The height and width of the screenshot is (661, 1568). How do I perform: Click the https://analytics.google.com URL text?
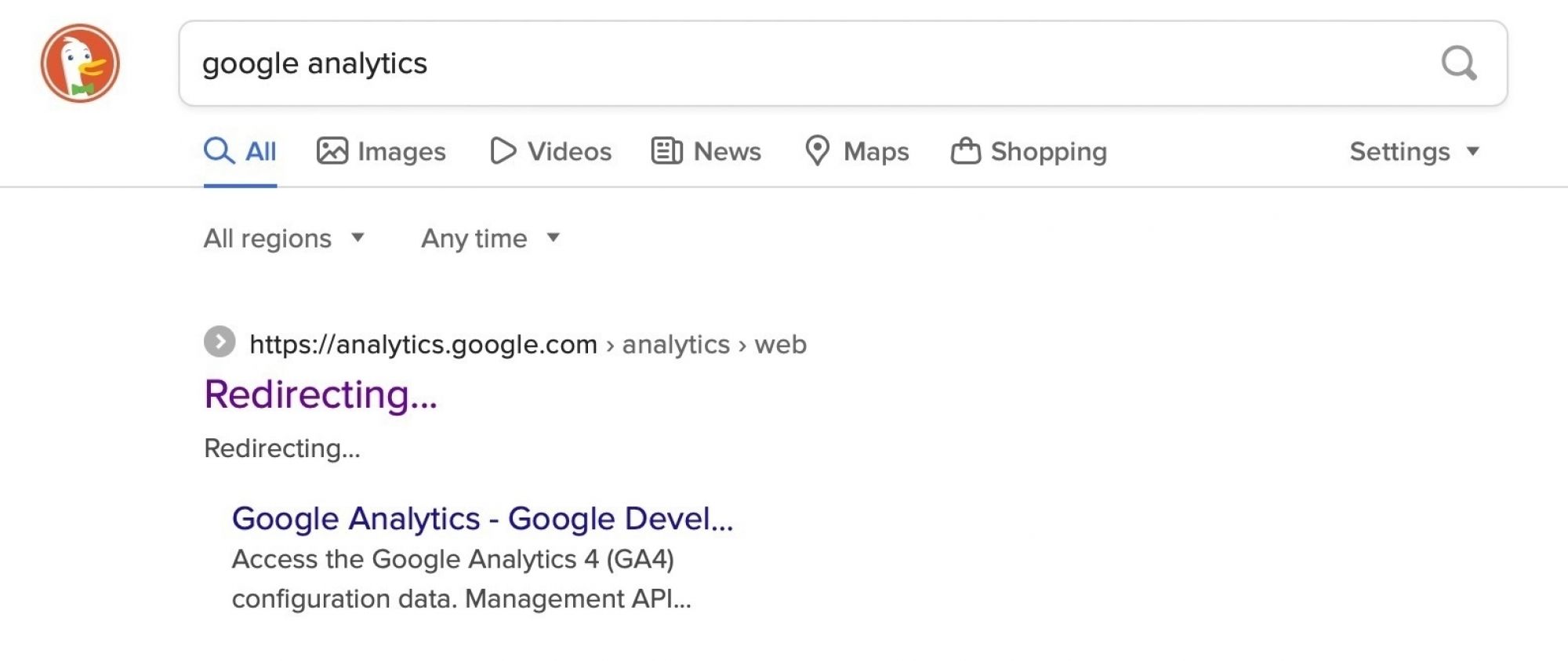click(x=423, y=344)
